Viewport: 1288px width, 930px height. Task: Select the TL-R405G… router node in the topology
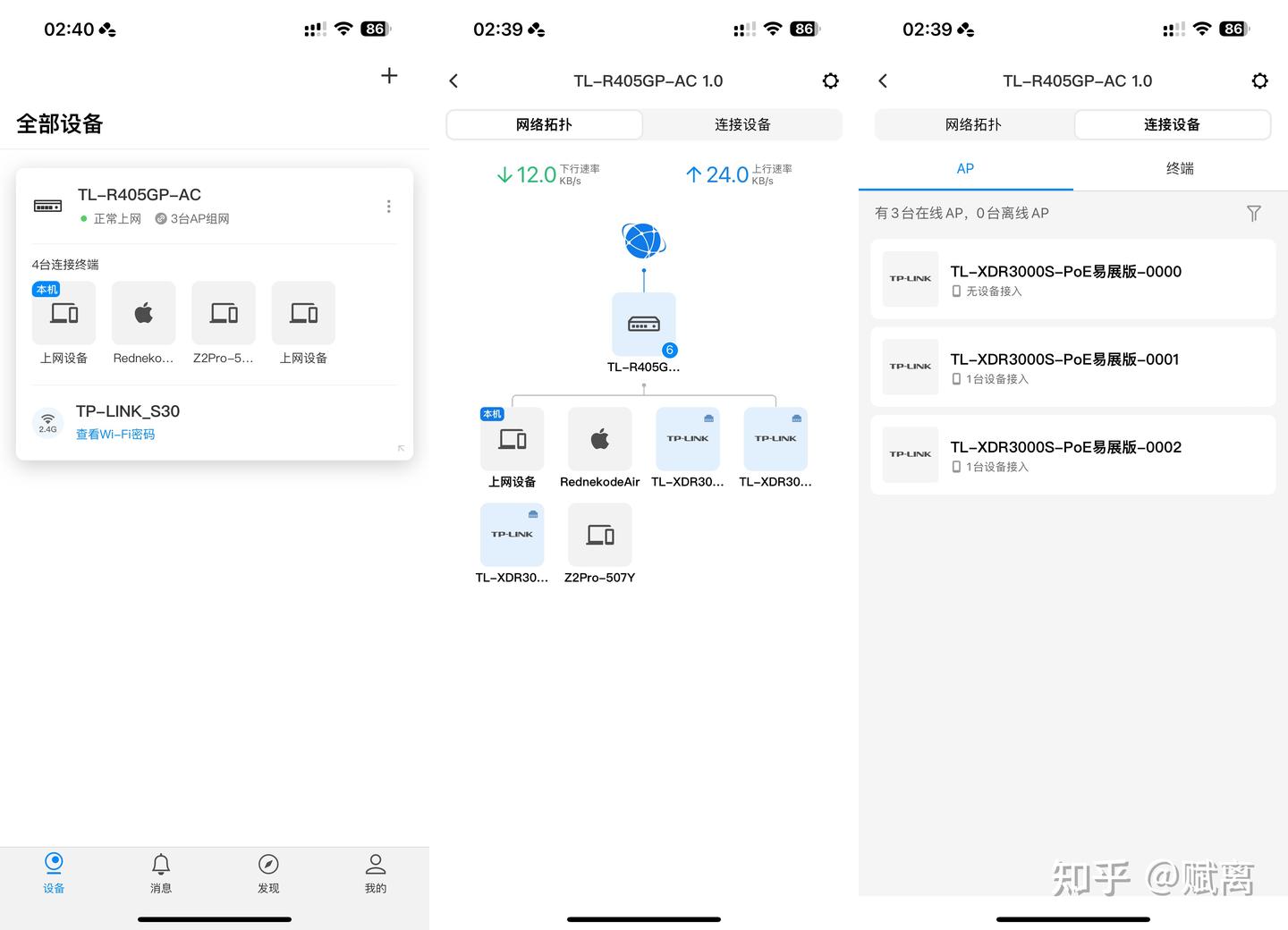[644, 325]
